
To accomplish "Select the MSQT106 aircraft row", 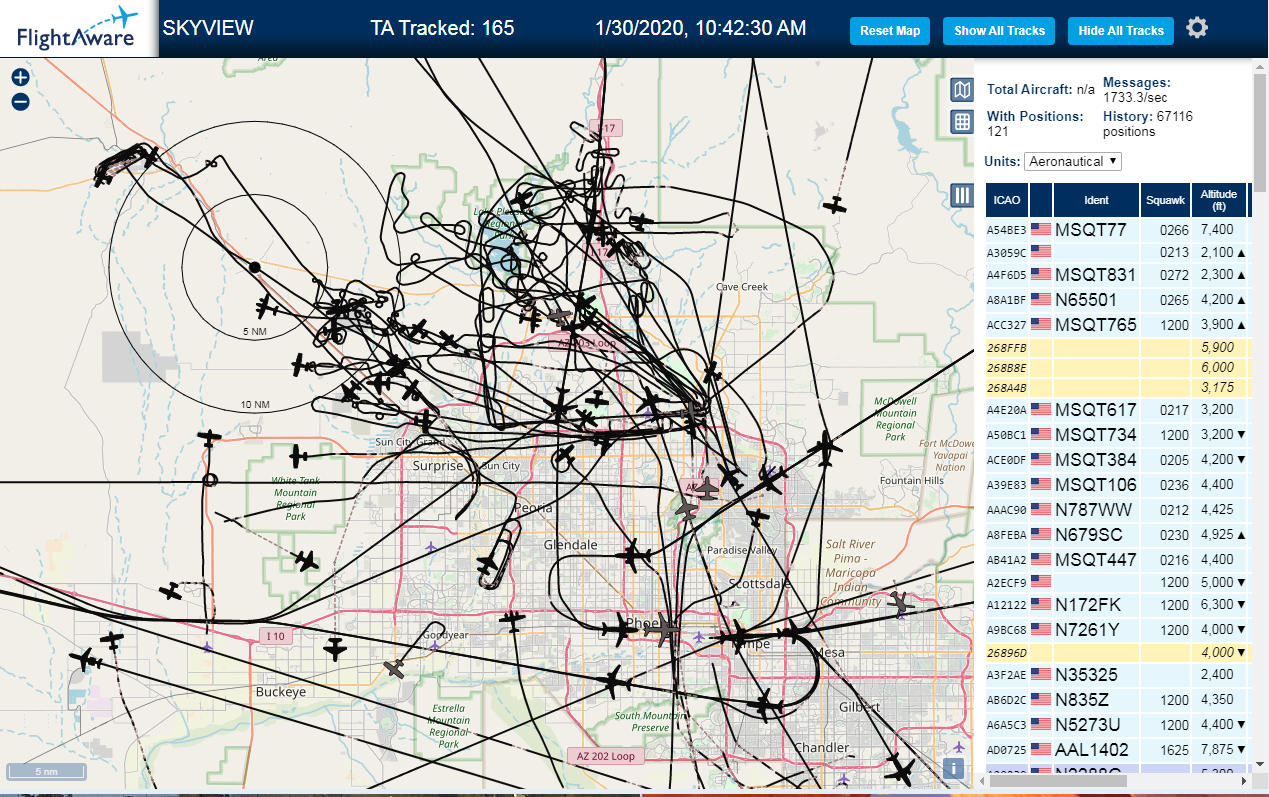I will pos(1117,484).
